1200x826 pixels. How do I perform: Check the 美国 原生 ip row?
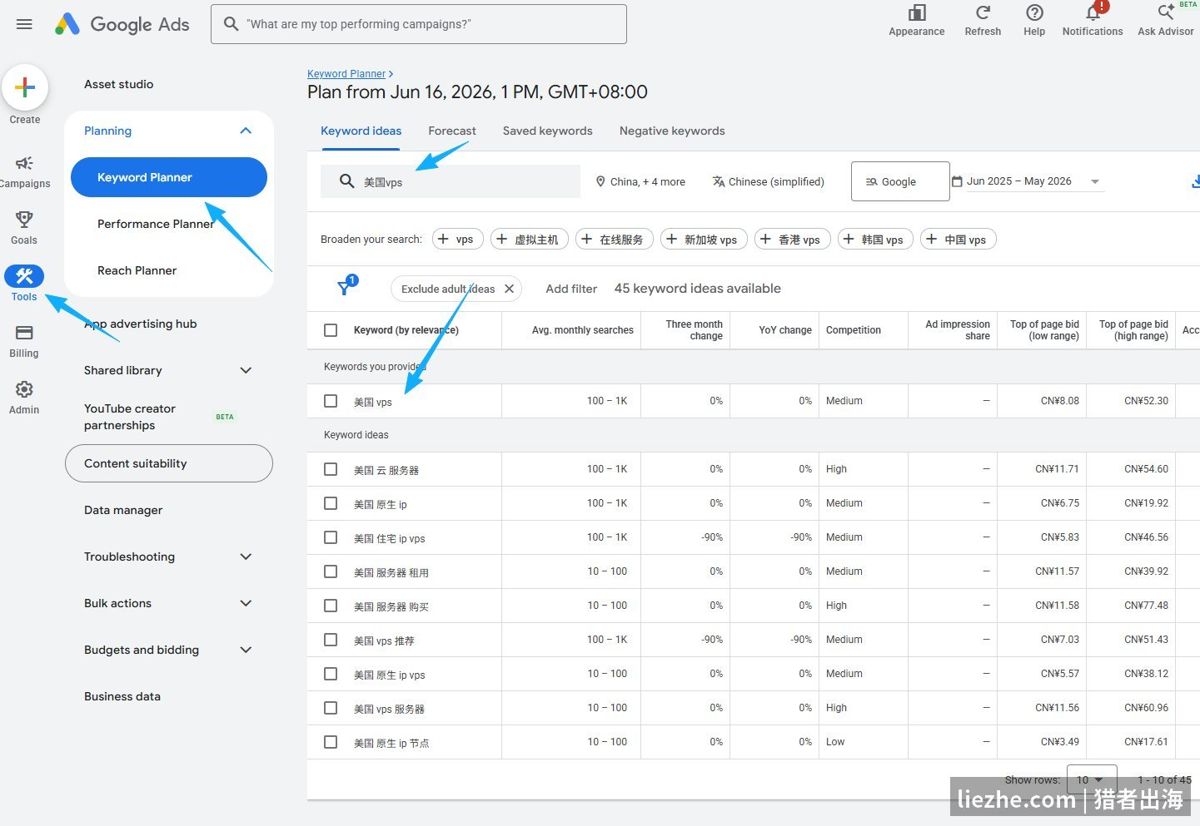[331, 503]
